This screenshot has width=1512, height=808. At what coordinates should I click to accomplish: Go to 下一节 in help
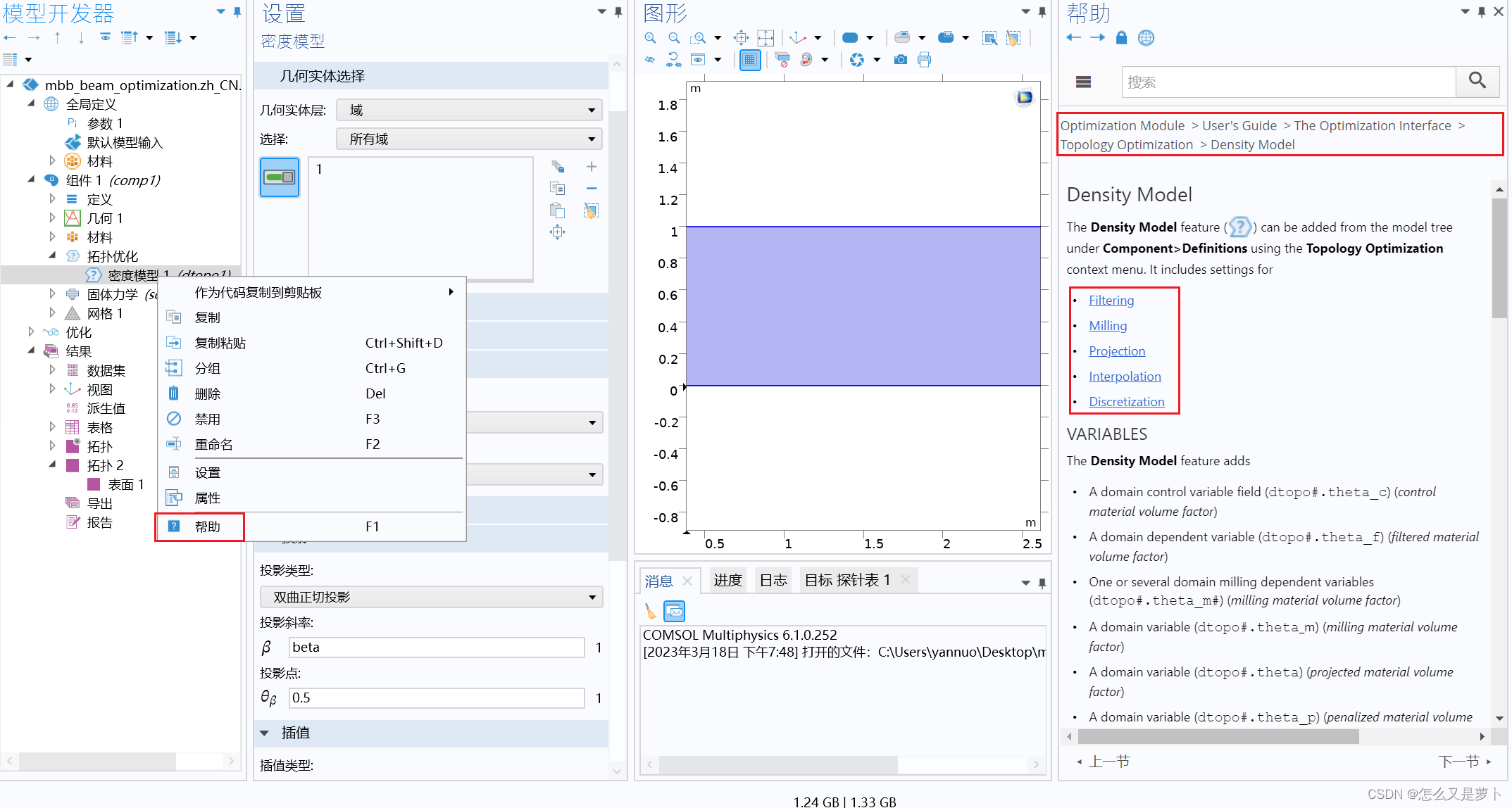(1464, 762)
